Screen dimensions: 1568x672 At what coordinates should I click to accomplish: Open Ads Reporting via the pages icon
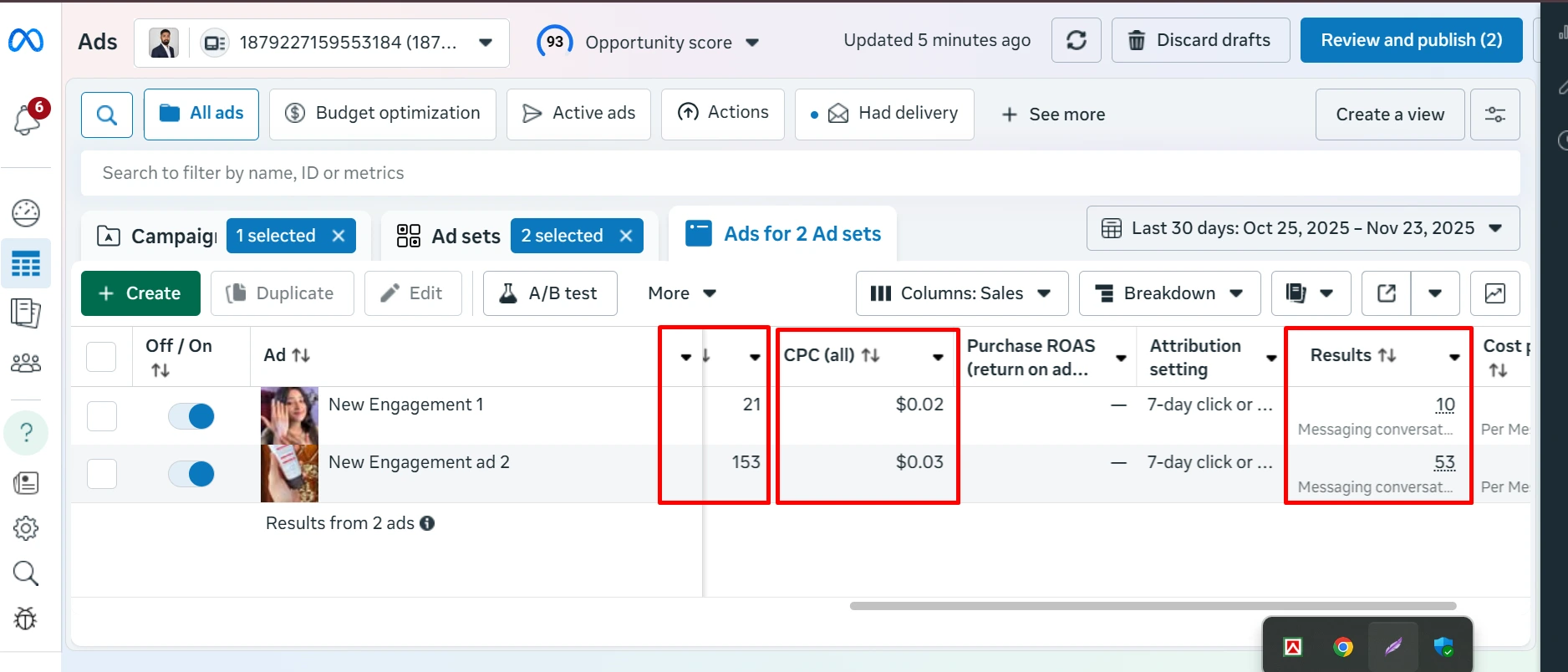tap(26, 313)
